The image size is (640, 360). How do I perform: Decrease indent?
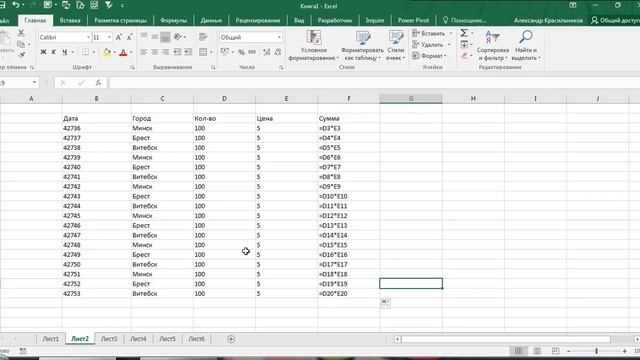[x=178, y=52]
